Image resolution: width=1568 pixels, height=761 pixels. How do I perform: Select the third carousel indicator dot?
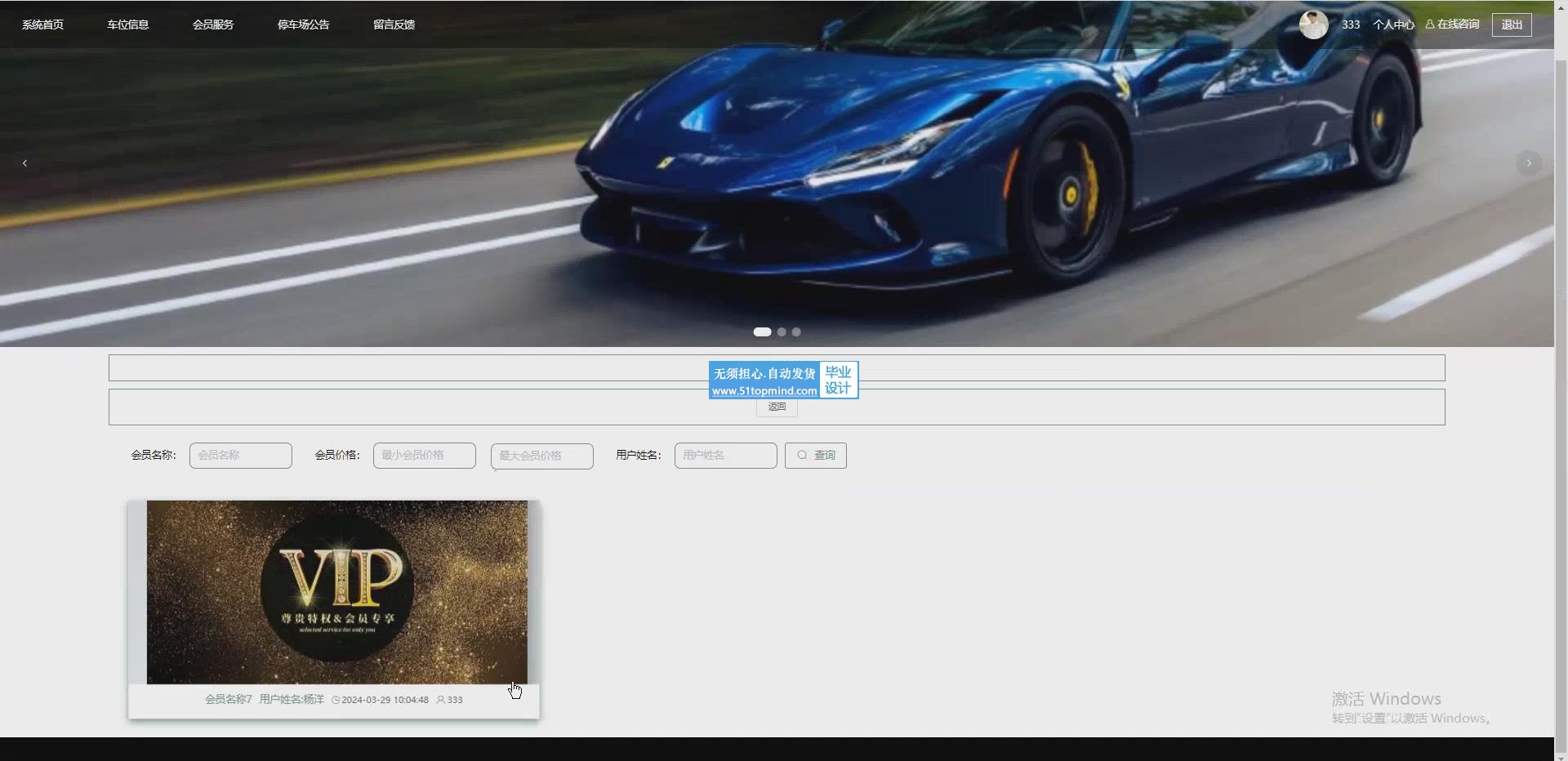tap(796, 332)
